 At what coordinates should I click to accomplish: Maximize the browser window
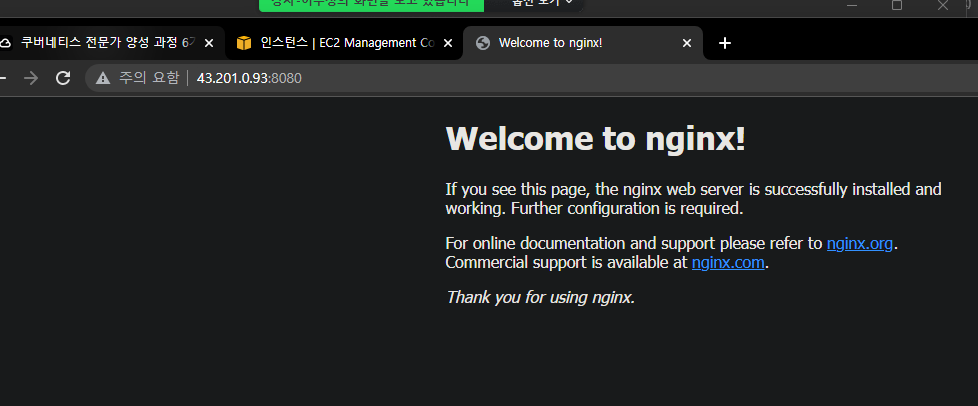pyautogui.click(x=897, y=5)
